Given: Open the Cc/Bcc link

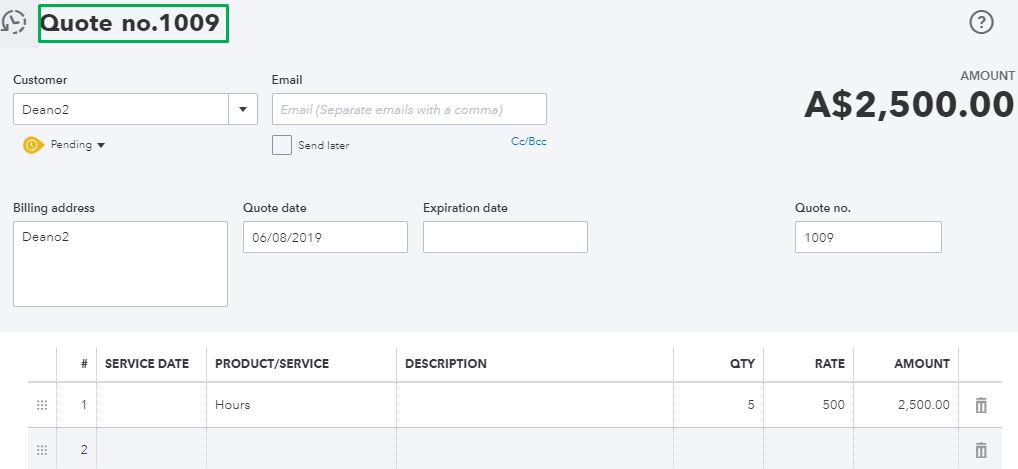Looking at the screenshot, I should (529, 142).
